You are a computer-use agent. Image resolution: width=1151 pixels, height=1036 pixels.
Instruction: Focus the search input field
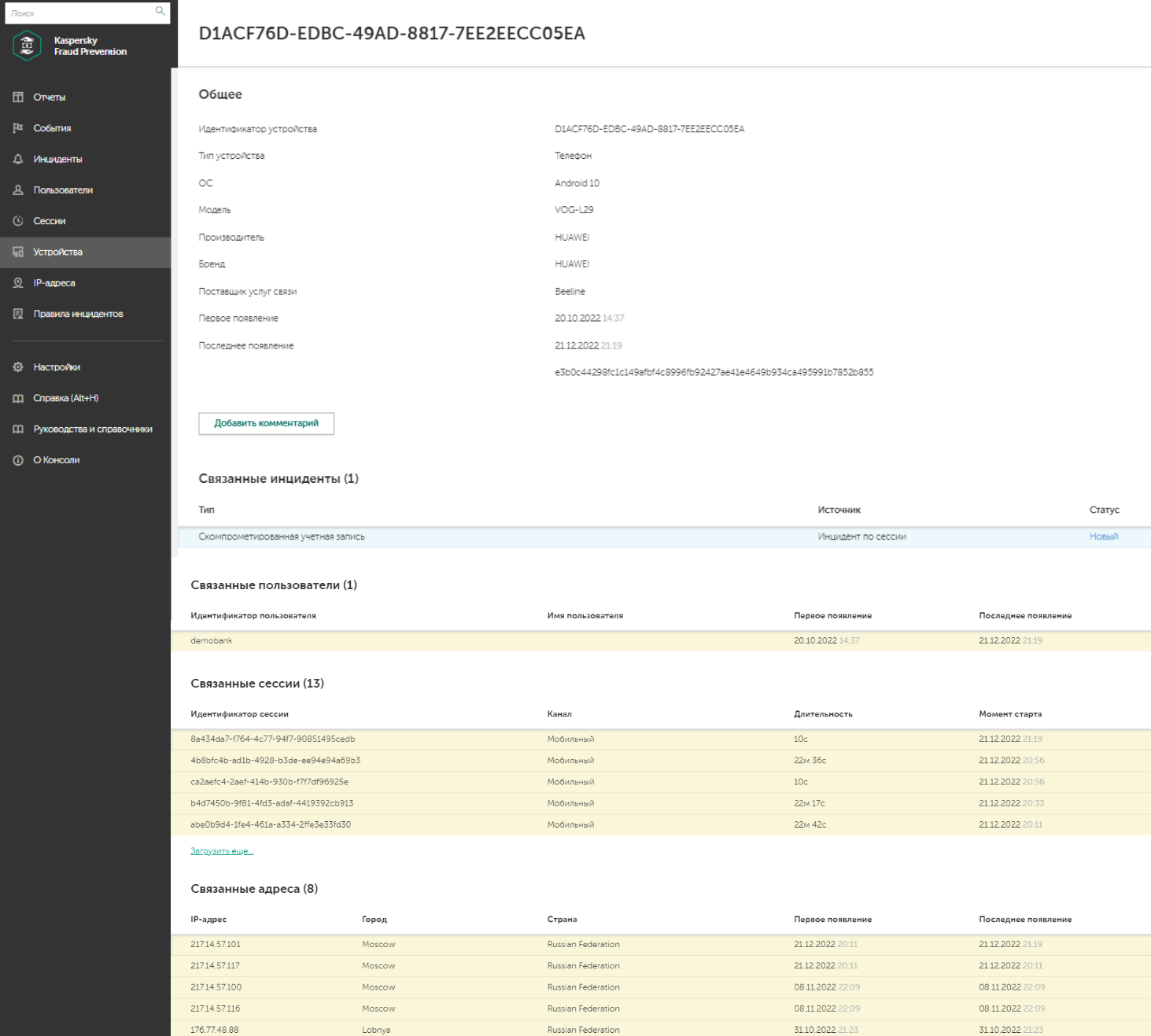pos(79,13)
